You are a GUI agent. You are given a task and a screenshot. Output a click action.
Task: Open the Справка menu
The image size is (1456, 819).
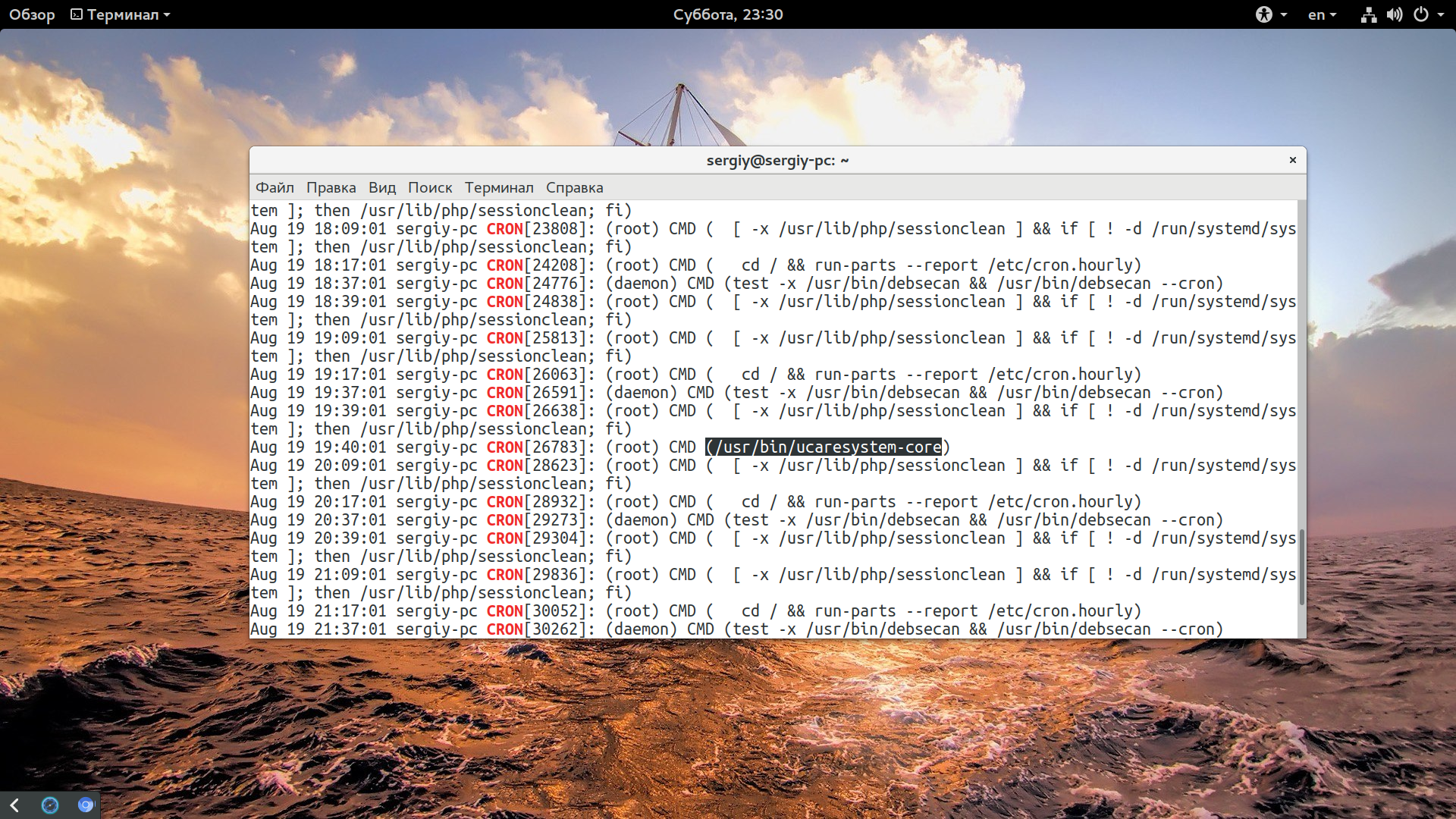[574, 187]
